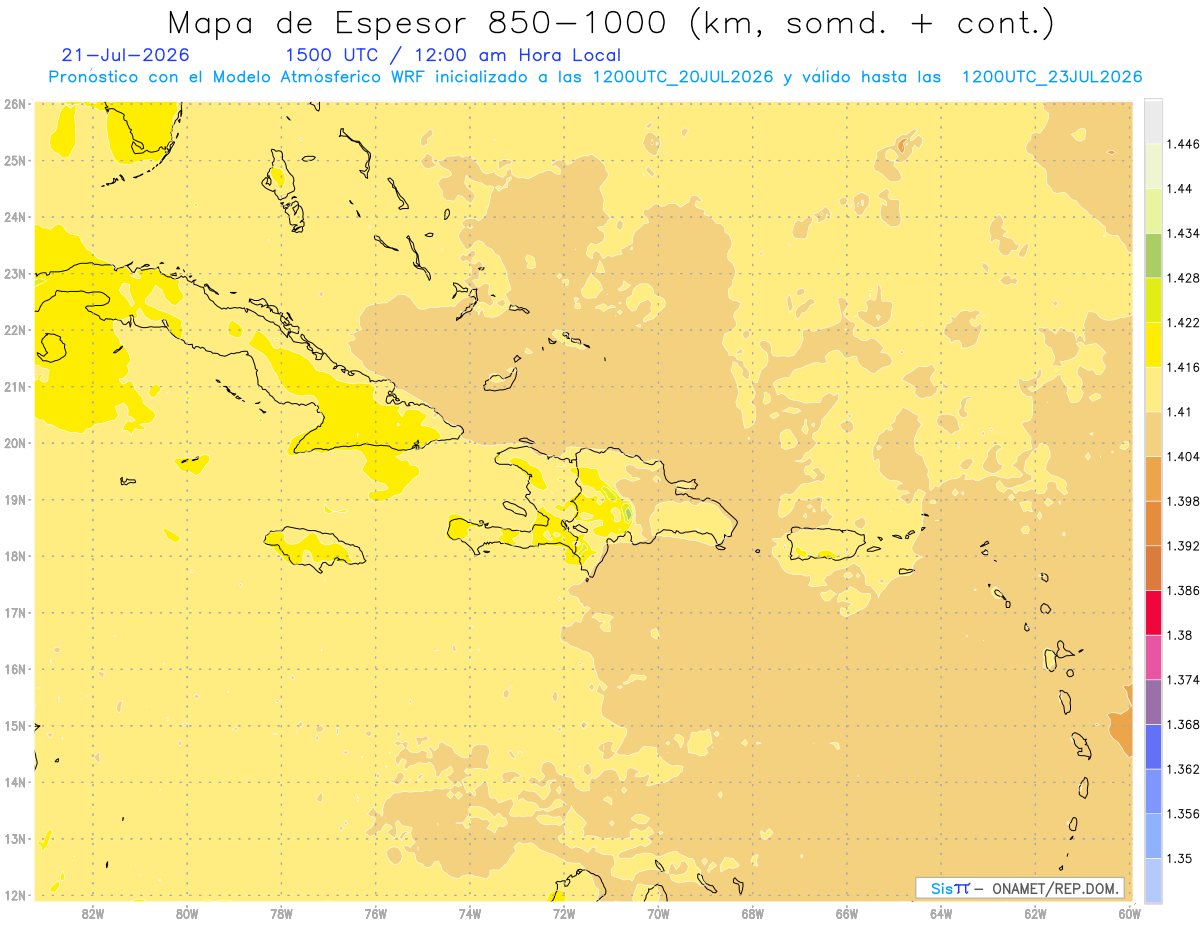The image size is (1200, 927).
Task: Click the longitude label '66W'
Action: click(x=846, y=913)
